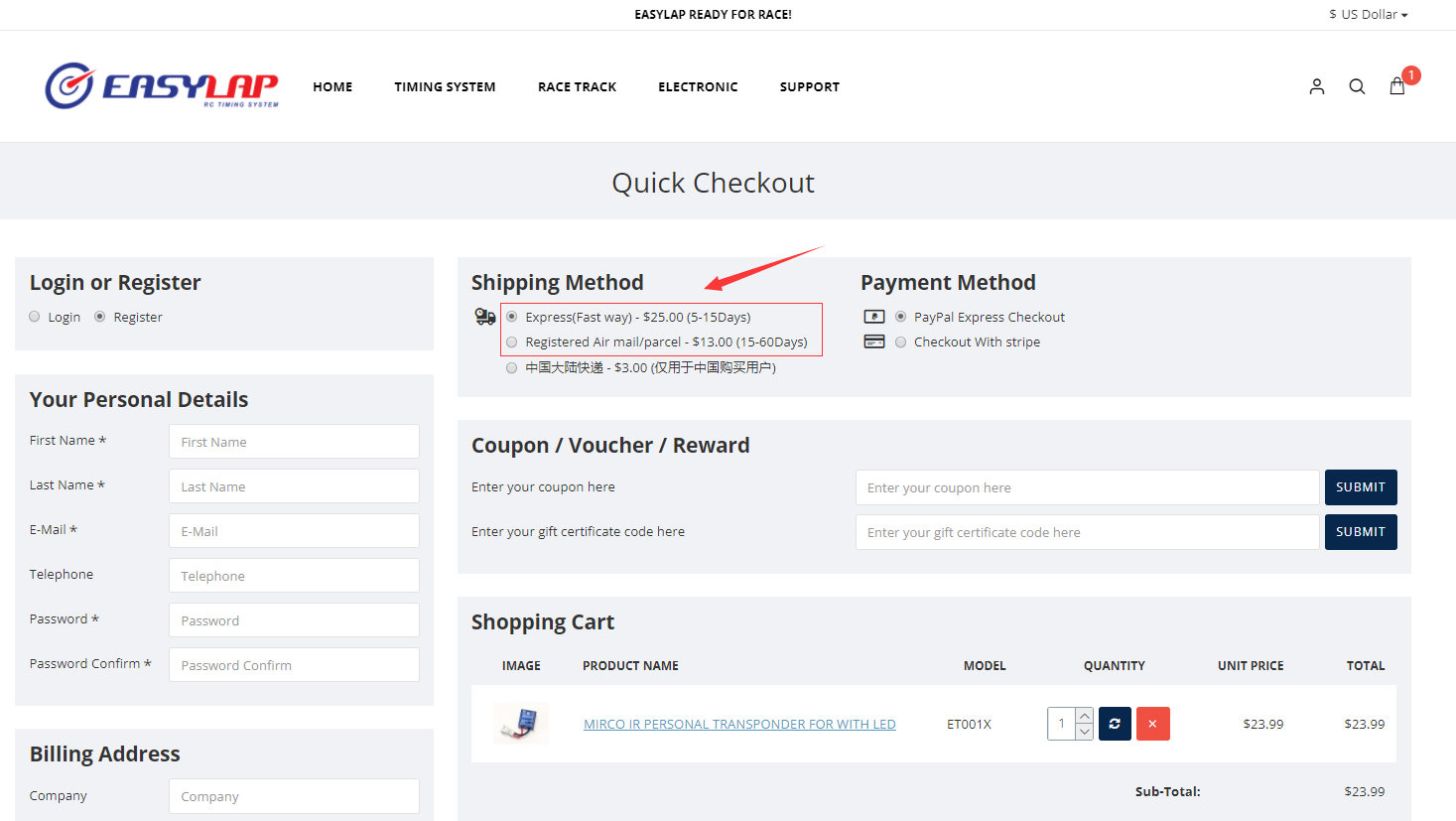The image size is (1456, 821).
Task: Open the HOME menu item
Action: (x=332, y=86)
